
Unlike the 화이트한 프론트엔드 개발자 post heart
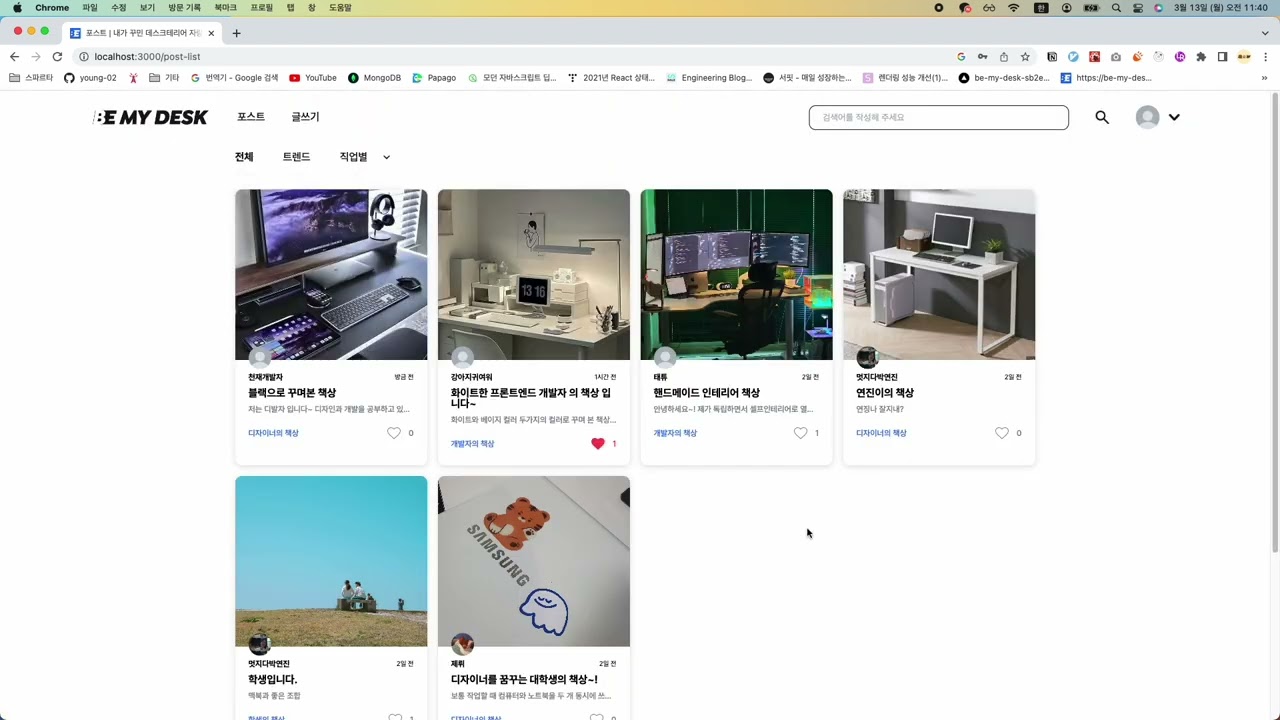tap(597, 444)
